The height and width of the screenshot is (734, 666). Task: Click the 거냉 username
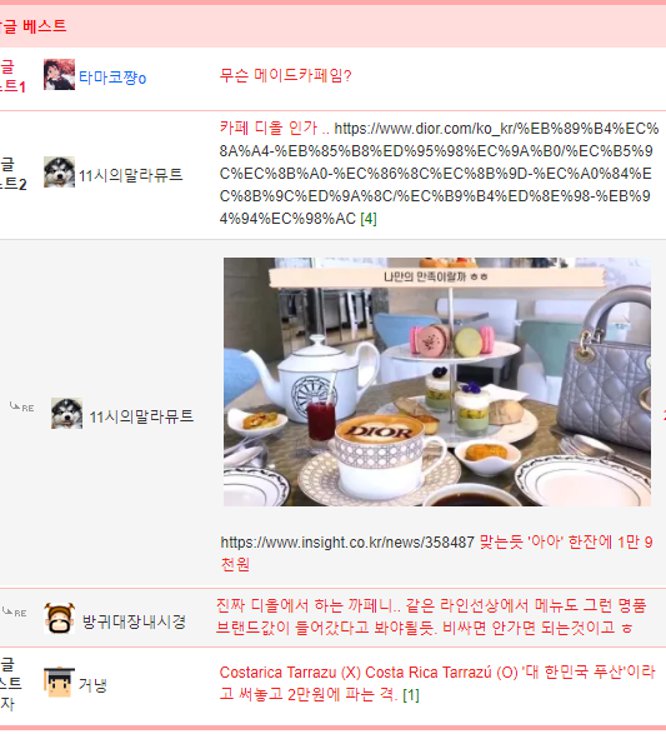coord(93,685)
